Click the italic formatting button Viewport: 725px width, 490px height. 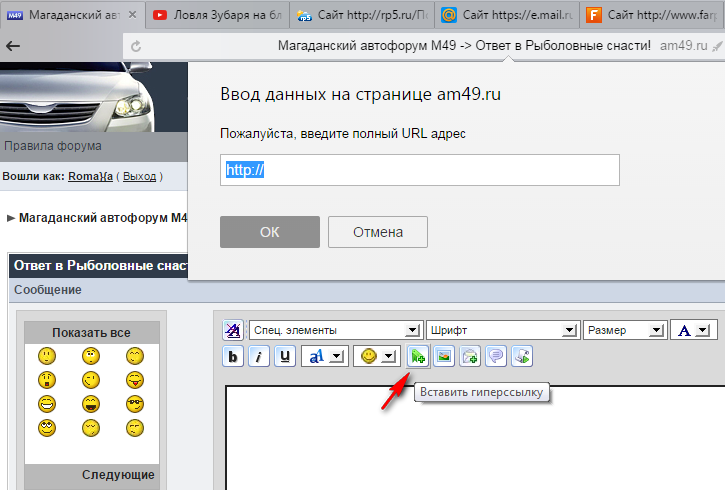pyautogui.click(x=259, y=356)
